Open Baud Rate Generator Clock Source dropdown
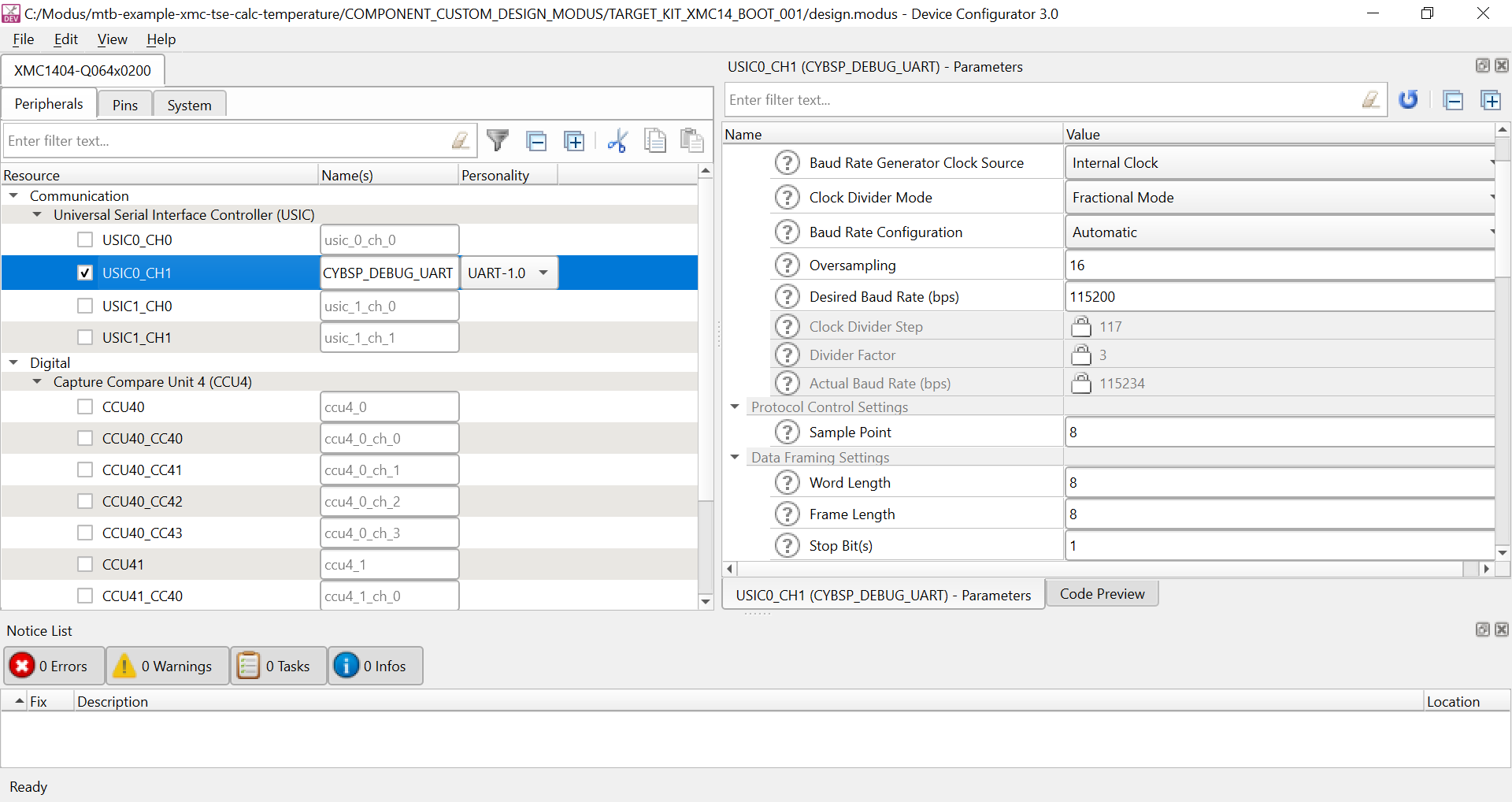This screenshot has height=802, width=1512. pyautogui.click(x=1279, y=163)
